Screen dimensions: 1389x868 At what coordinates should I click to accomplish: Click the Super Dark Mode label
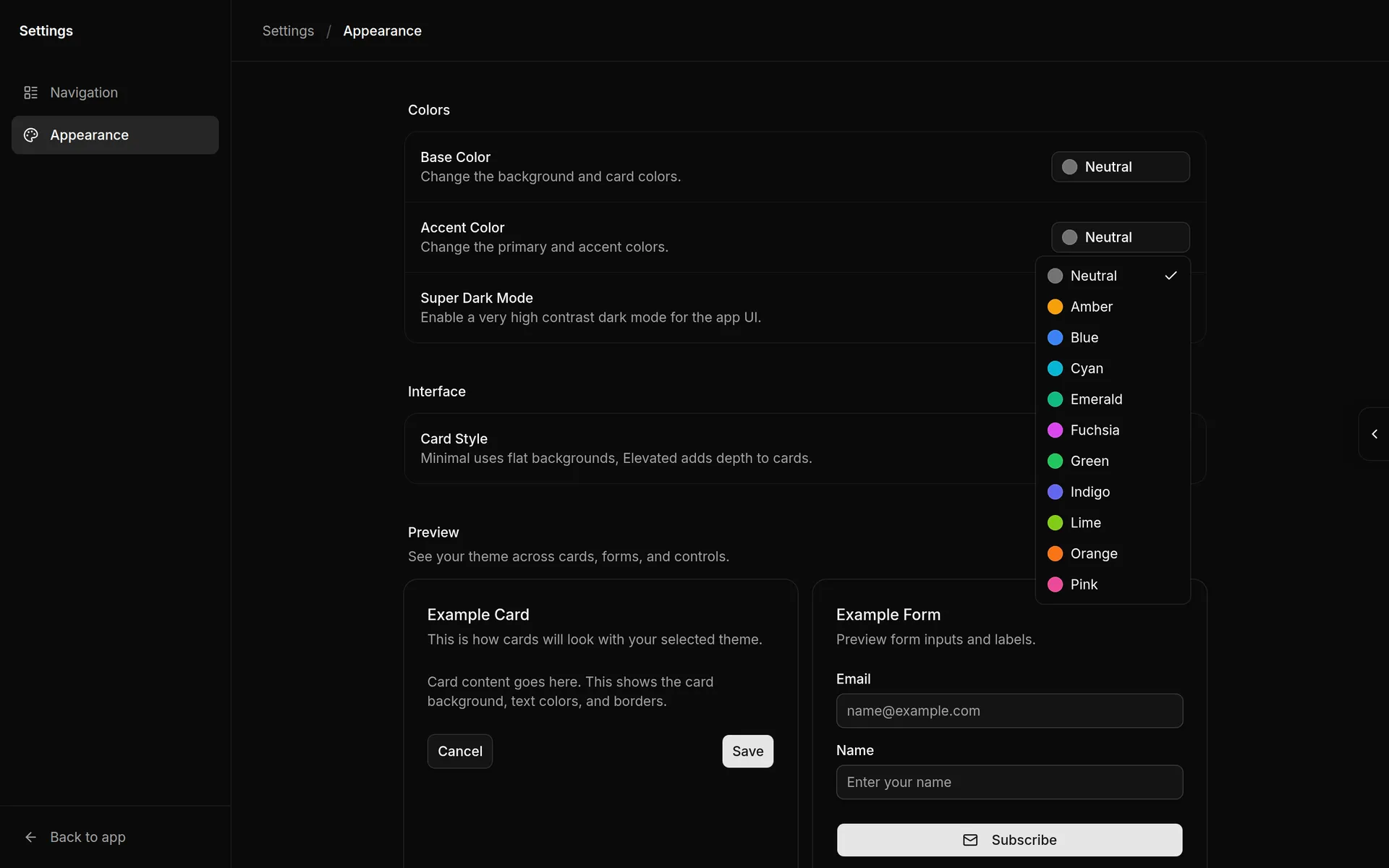click(477, 298)
